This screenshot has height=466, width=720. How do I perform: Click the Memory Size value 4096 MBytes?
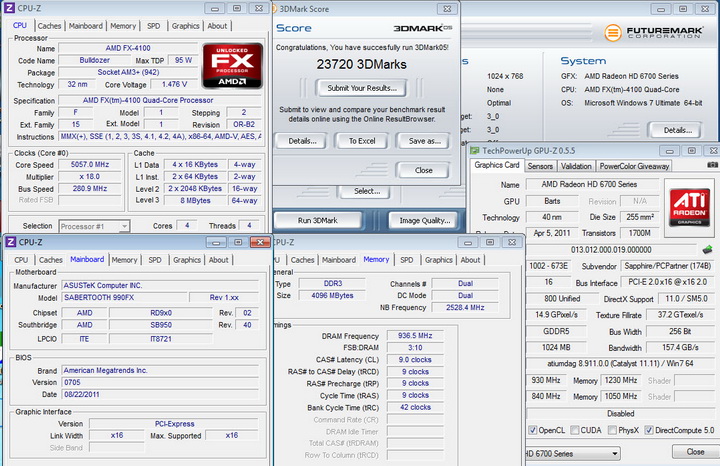(x=332, y=296)
